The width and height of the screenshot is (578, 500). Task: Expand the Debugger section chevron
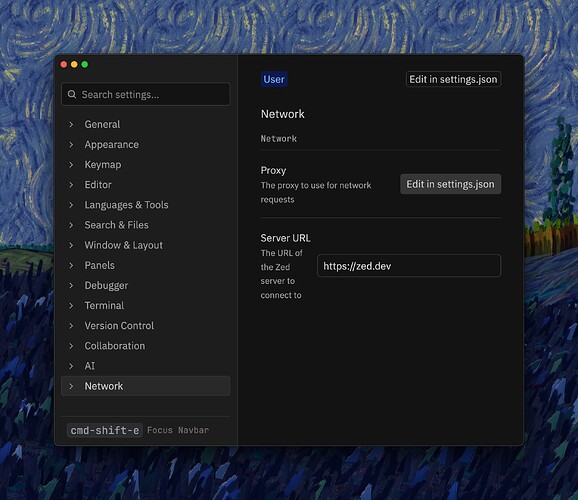point(71,285)
